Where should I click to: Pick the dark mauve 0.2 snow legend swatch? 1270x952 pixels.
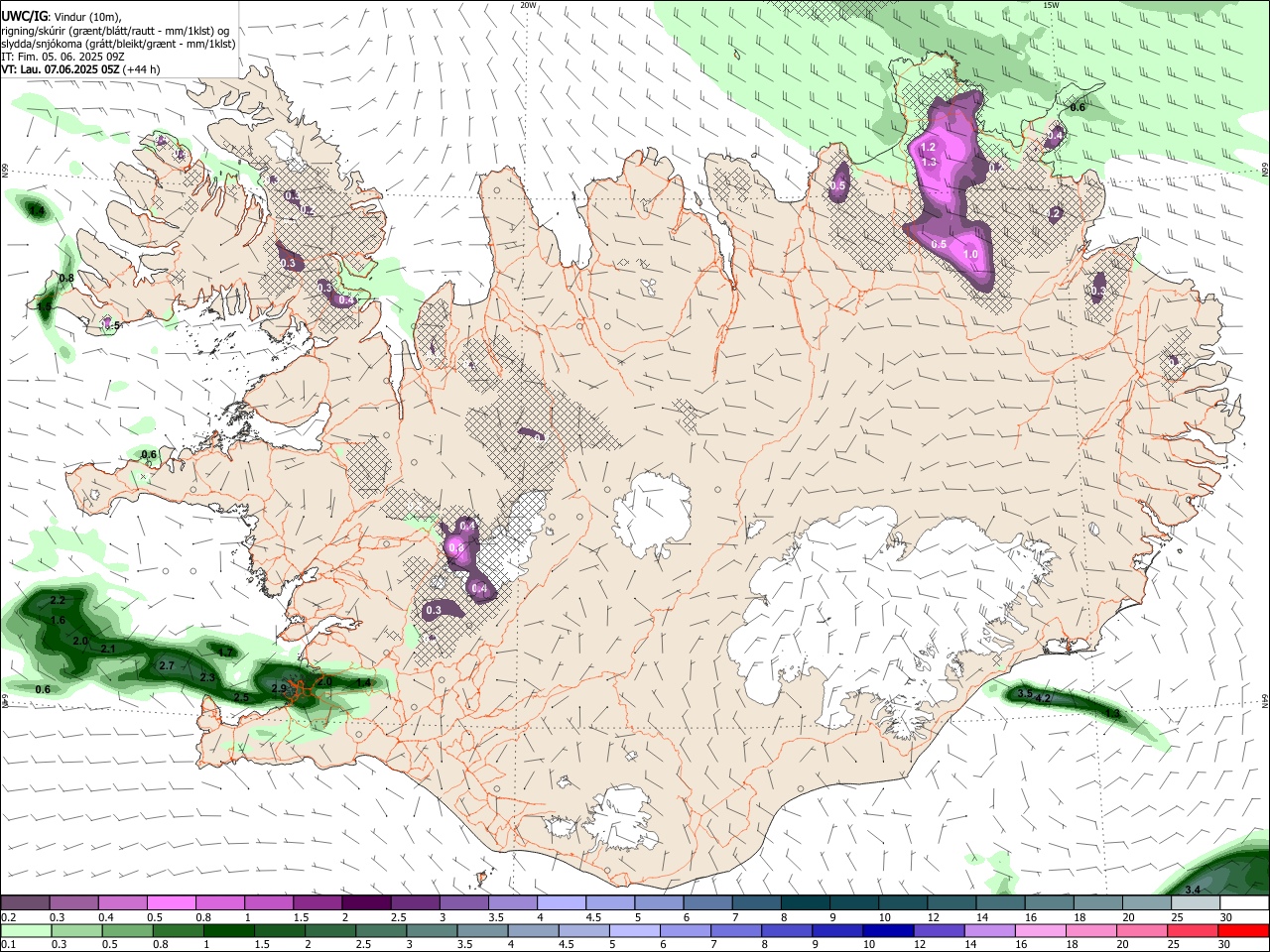(x=25, y=903)
